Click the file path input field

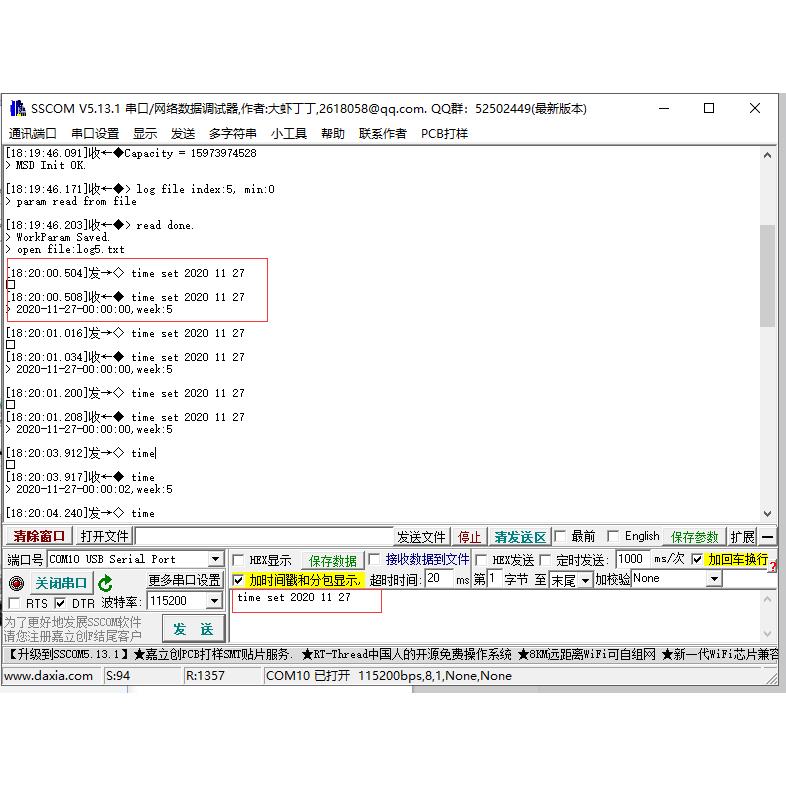[x=264, y=536]
